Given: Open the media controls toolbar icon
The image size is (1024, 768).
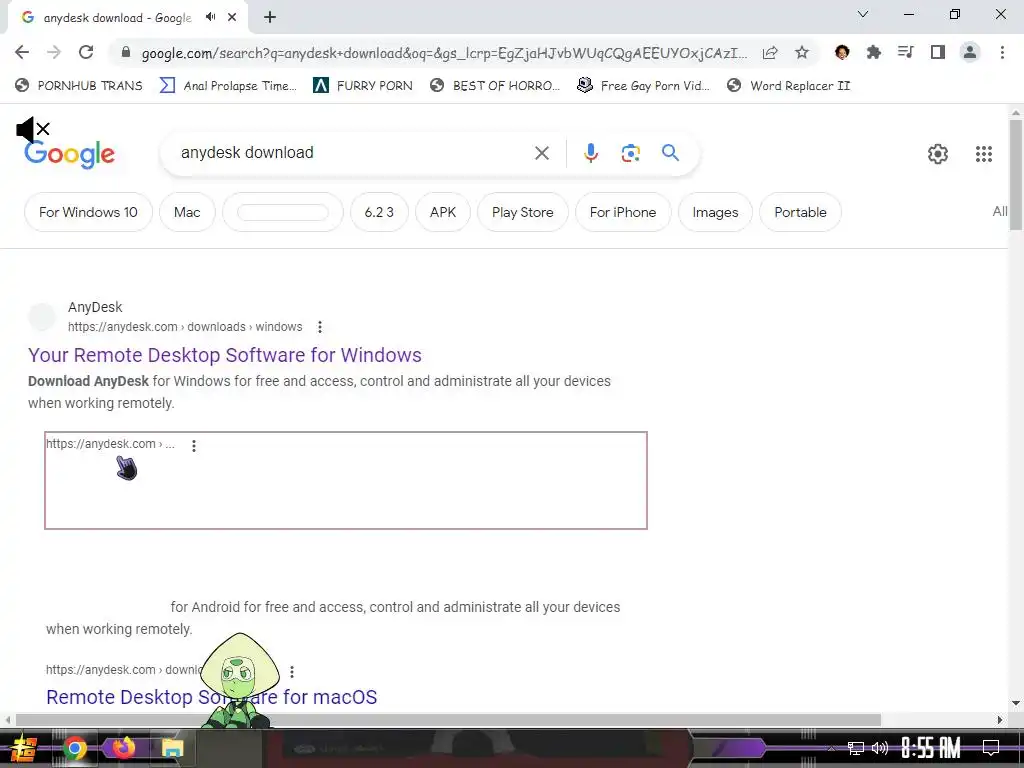Looking at the screenshot, I should tap(906, 52).
